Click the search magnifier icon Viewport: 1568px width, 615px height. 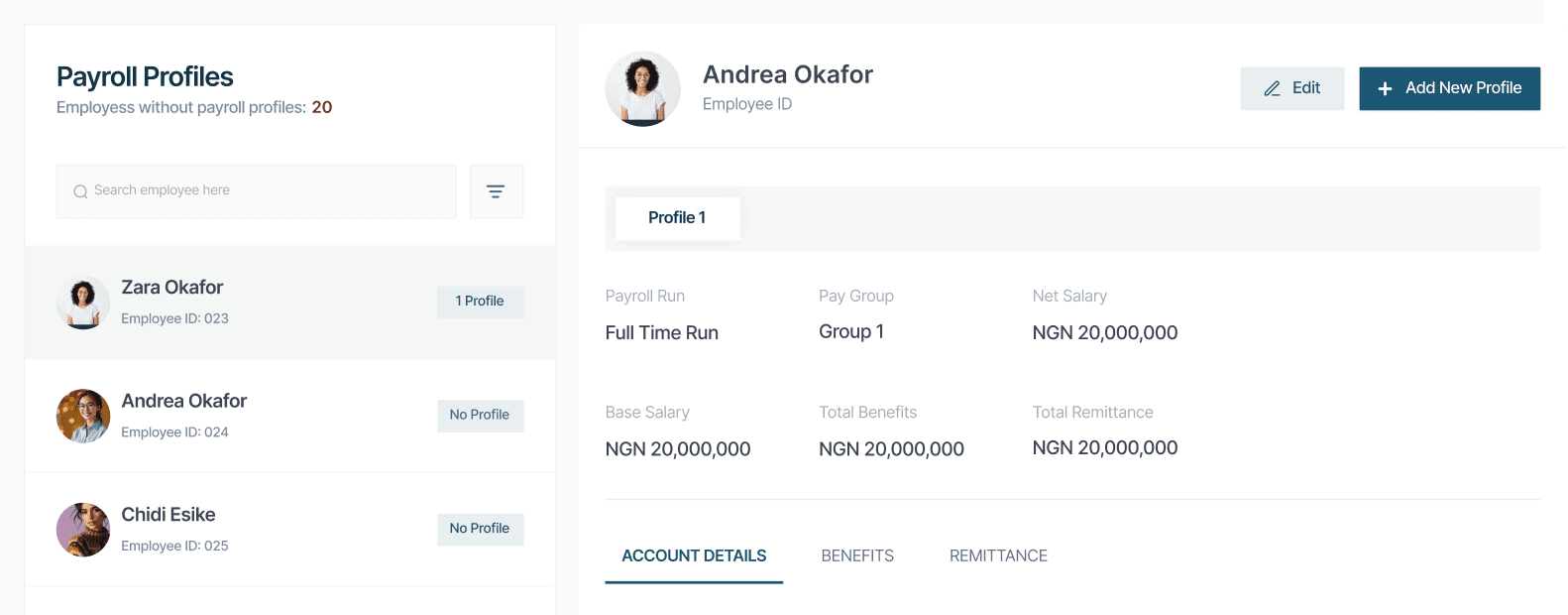pos(80,191)
